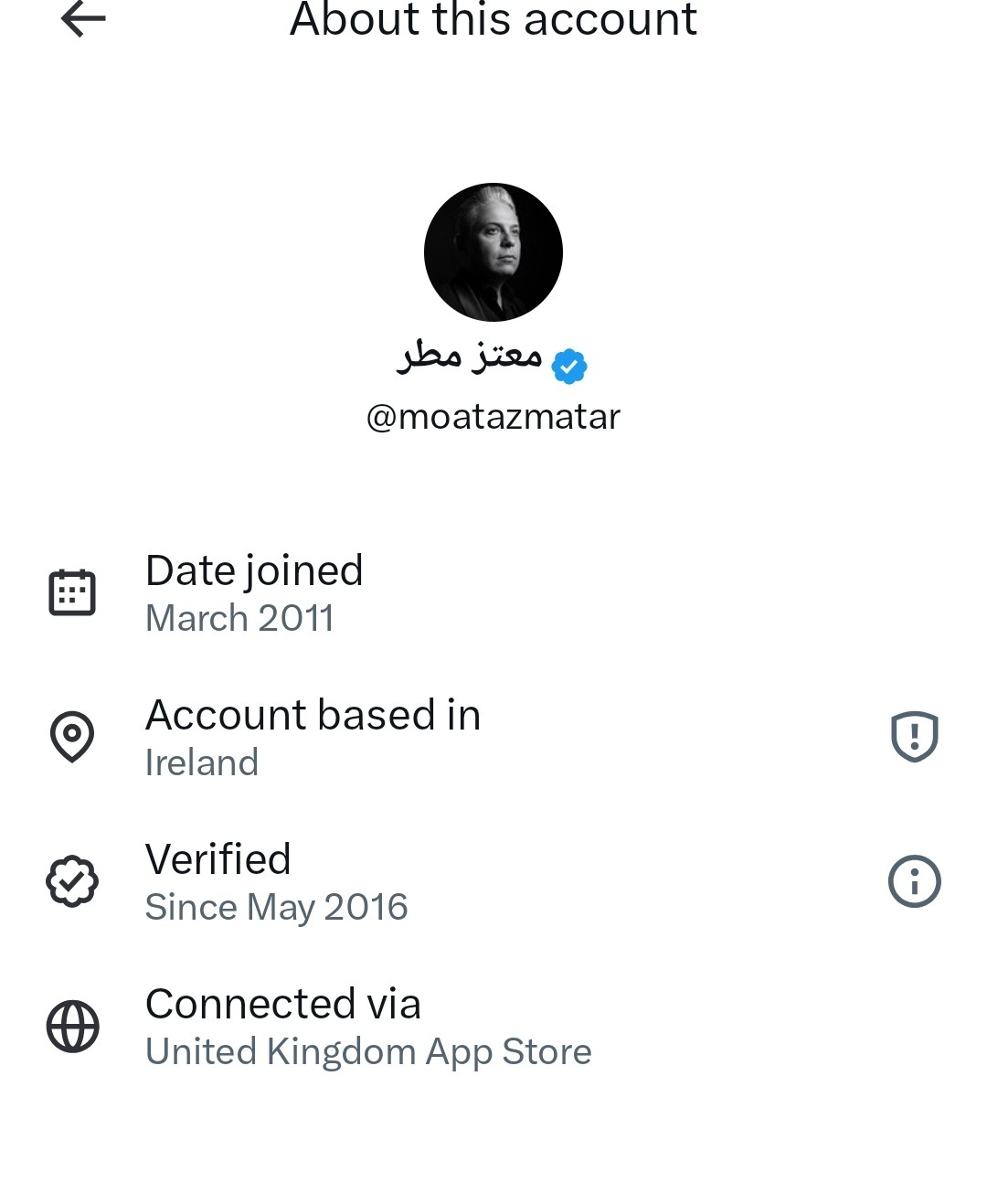Click the blue verified checkmark beside the name

pos(569,367)
